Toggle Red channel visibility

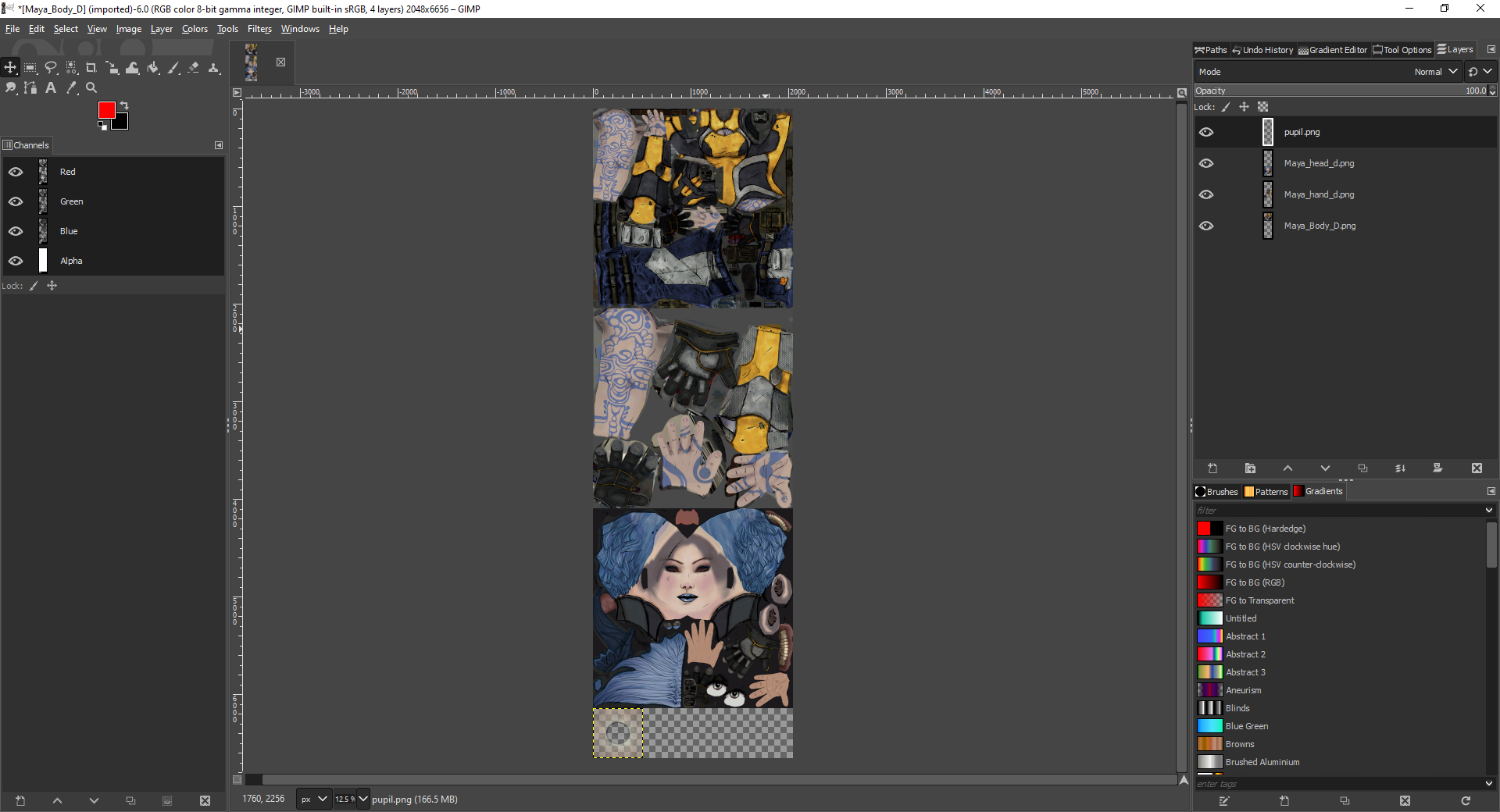16,172
